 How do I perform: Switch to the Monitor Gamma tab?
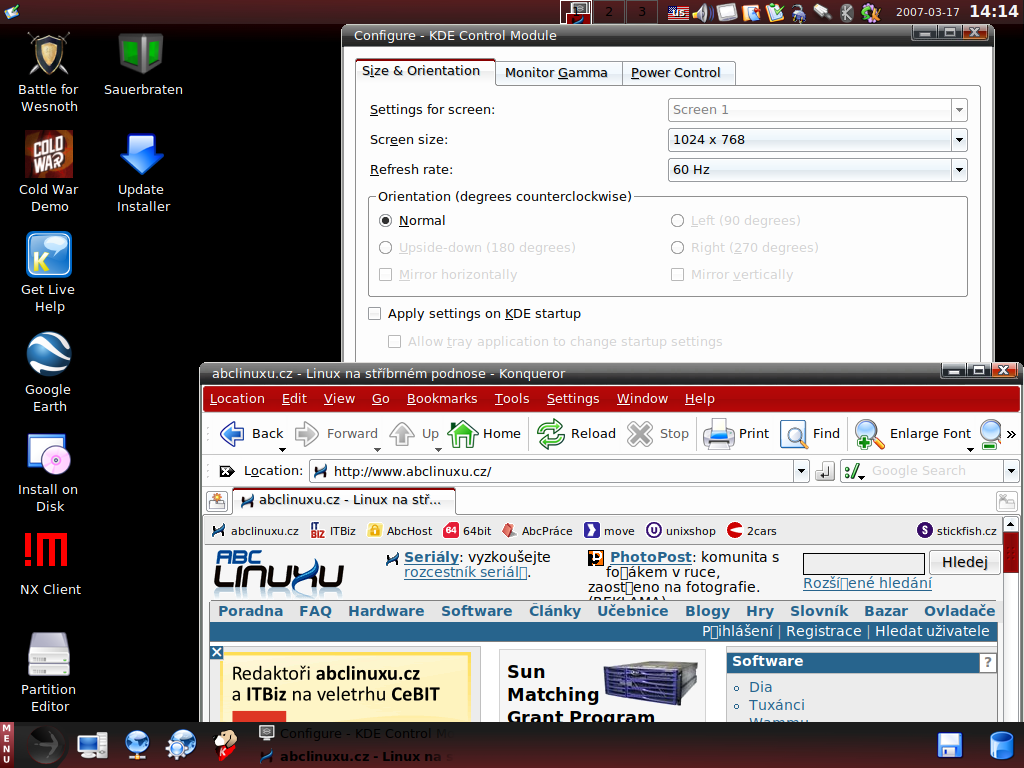pos(556,72)
